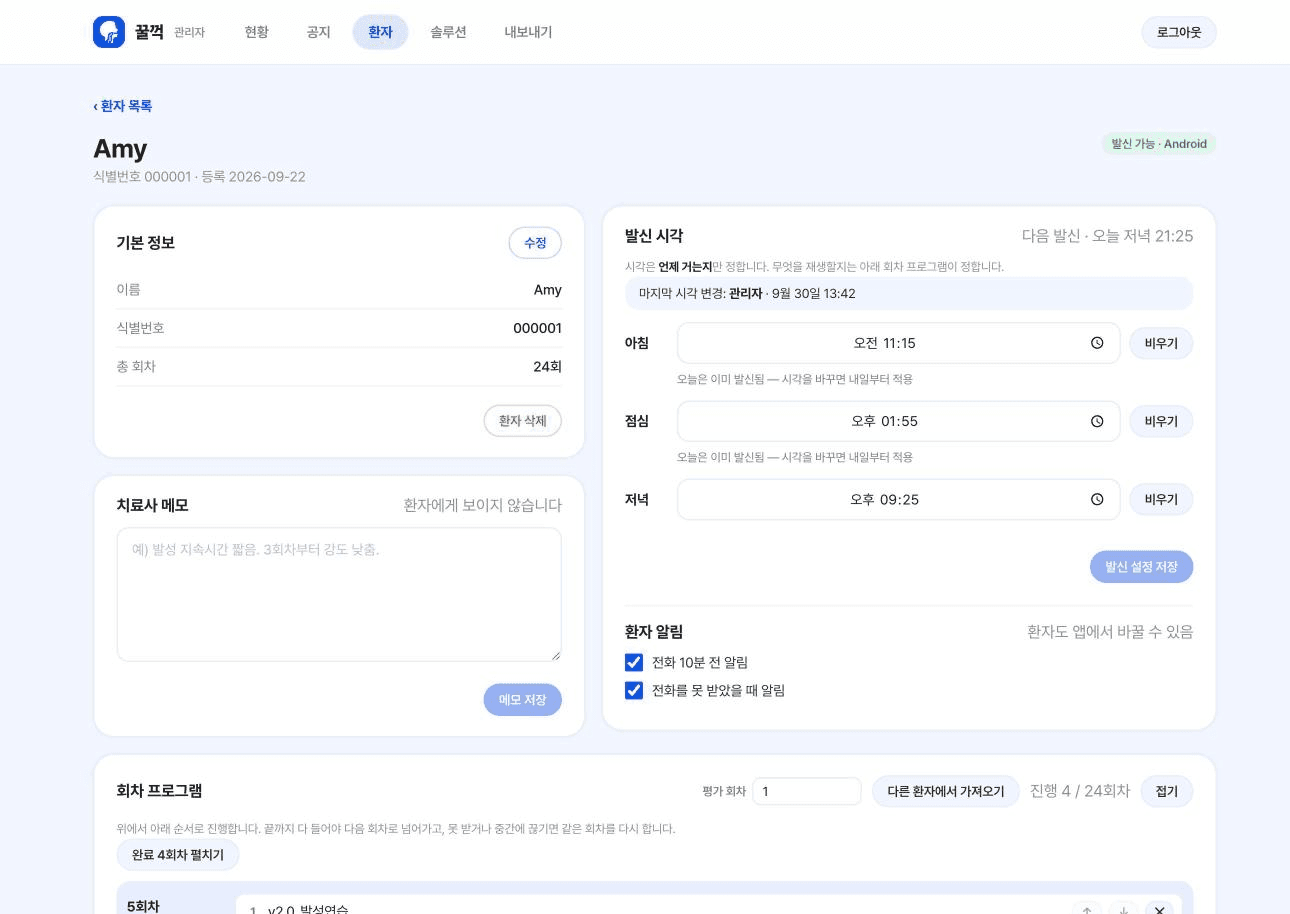Select the 환자 nav tab

coord(380,32)
